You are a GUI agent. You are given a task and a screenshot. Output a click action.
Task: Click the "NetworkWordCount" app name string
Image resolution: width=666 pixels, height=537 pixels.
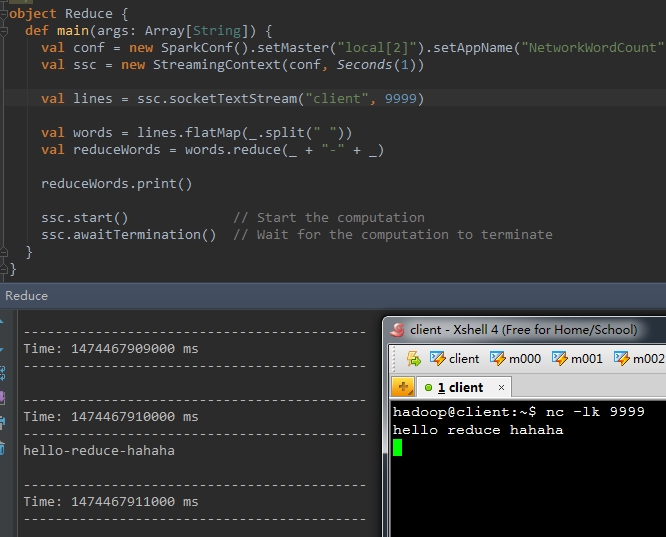coord(593,48)
